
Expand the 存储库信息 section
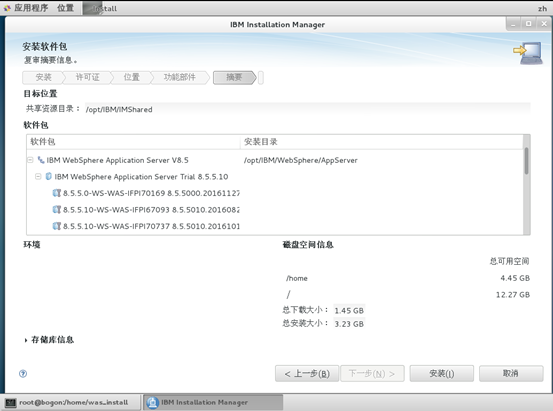click(x=26, y=340)
